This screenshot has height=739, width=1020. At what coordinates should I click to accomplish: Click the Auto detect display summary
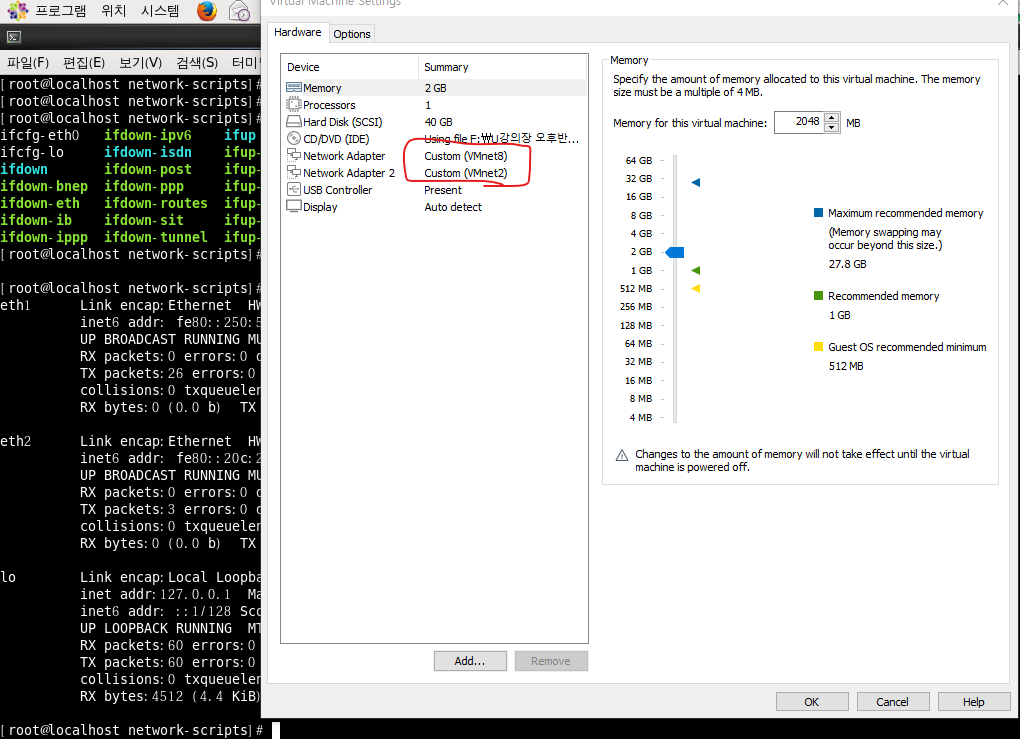pyautogui.click(x=453, y=206)
